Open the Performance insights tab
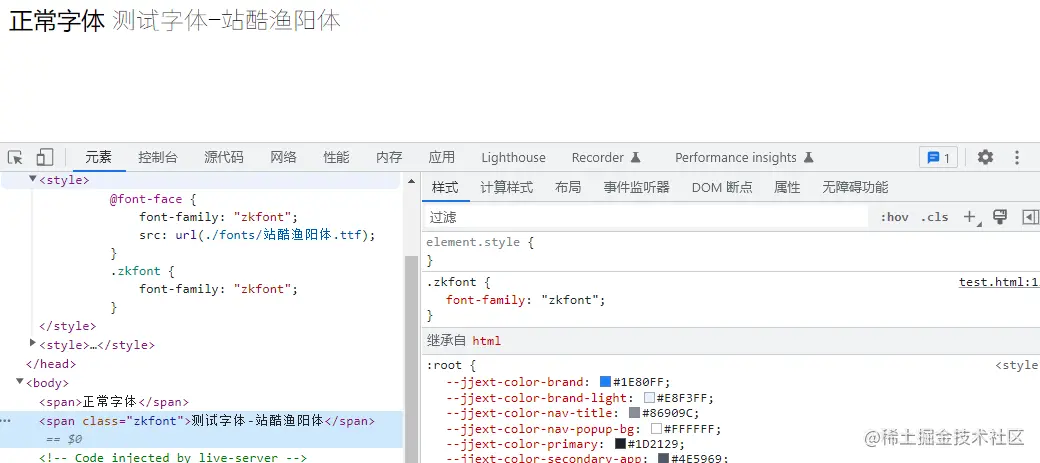This screenshot has width=1040, height=463. (x=744, y=157)
